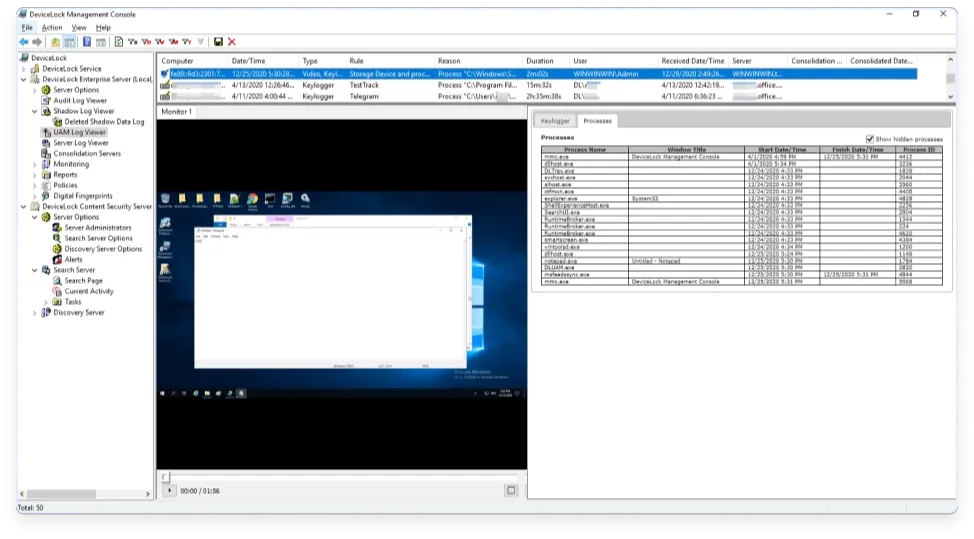The image size is (974, 539).
Task: Click the Save floppy disk toolbar icon
Action: tap(218, 42)
